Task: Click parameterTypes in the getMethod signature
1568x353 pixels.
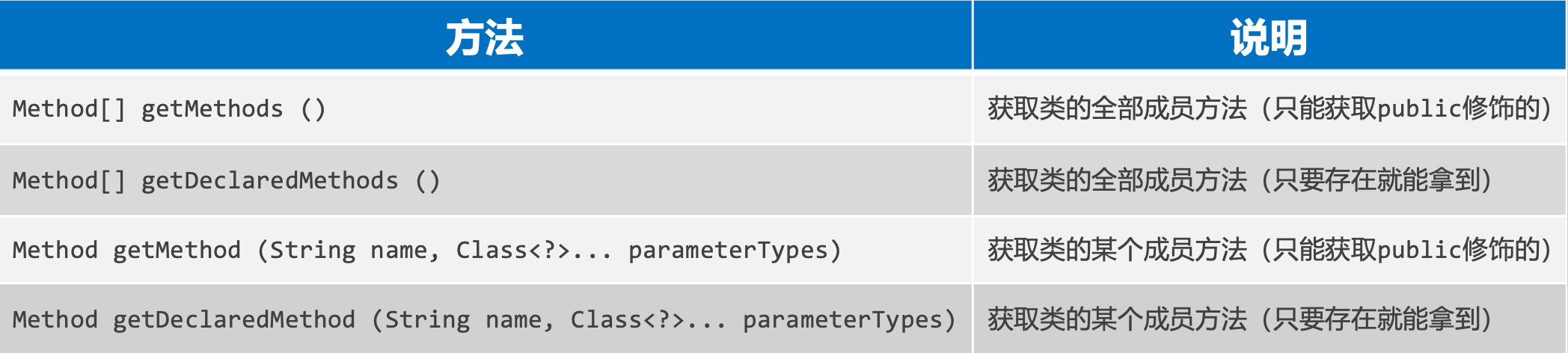Action: [728, 250]
